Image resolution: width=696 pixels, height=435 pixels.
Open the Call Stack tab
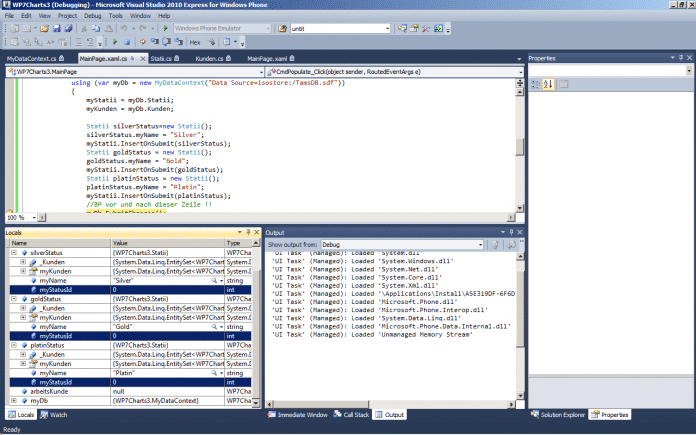click(x=352, y=415)
